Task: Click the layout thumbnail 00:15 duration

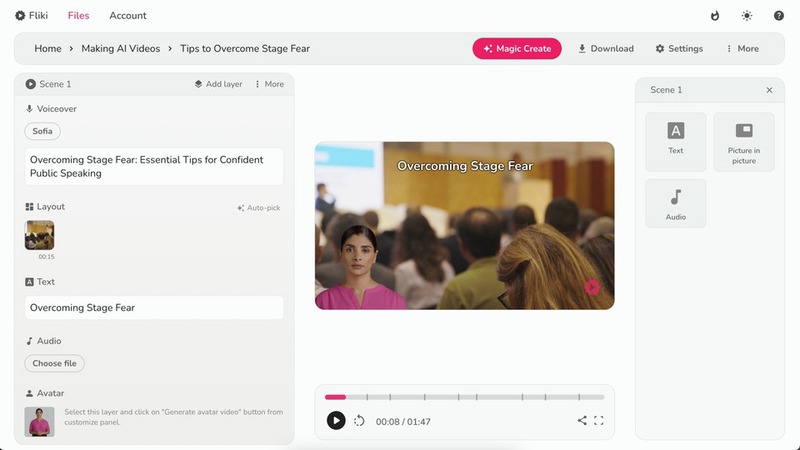Action: pyautogui.click(x=46, y=257)
